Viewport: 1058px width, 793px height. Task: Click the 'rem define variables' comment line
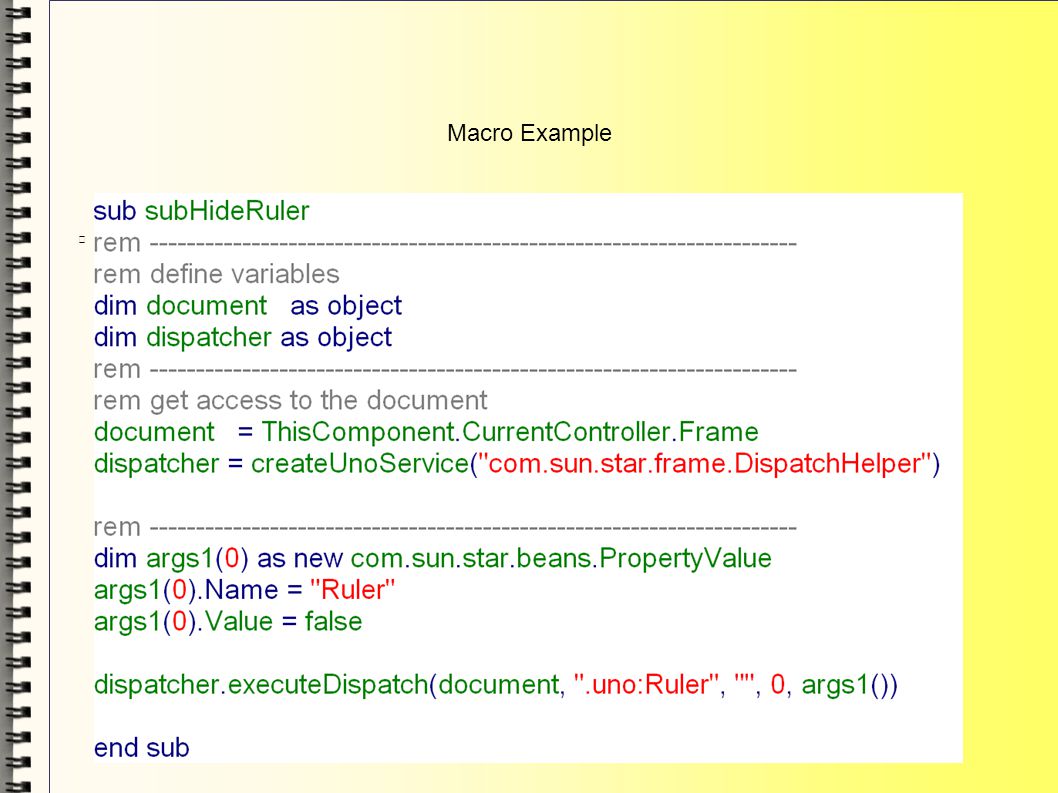pyautogui.click(x=217, y=275)
